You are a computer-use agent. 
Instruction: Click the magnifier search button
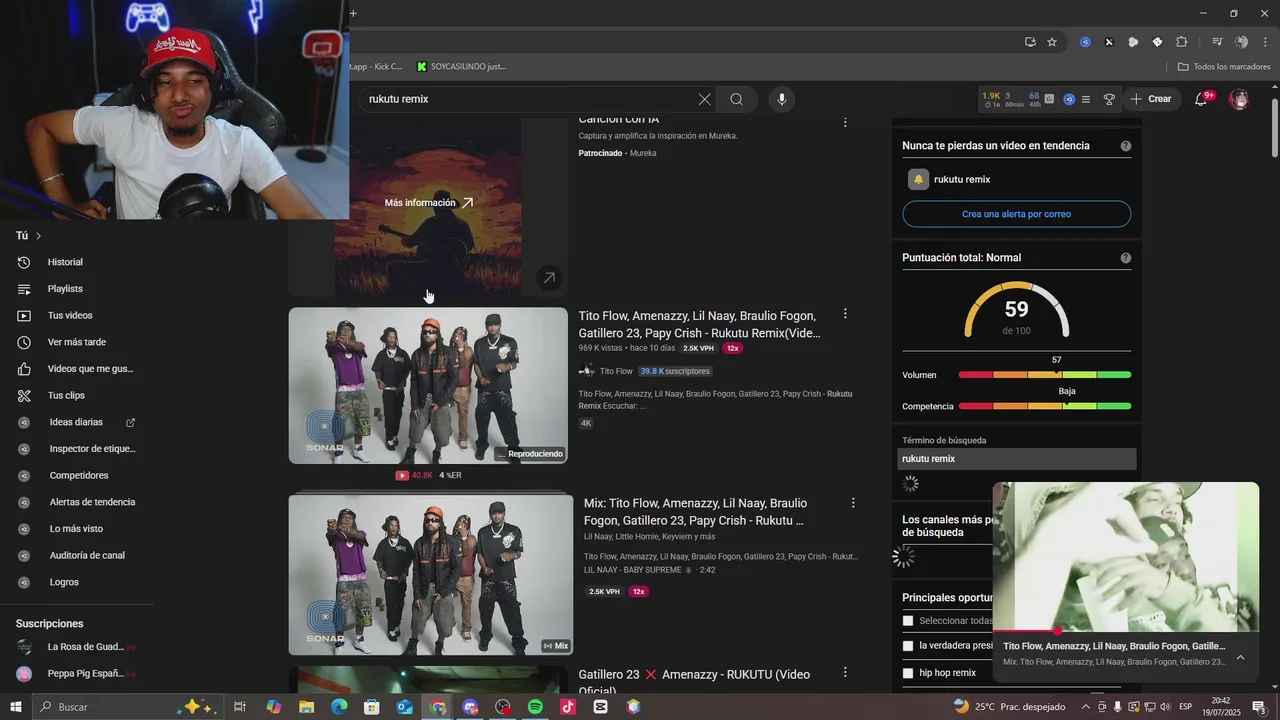(737, 99)
